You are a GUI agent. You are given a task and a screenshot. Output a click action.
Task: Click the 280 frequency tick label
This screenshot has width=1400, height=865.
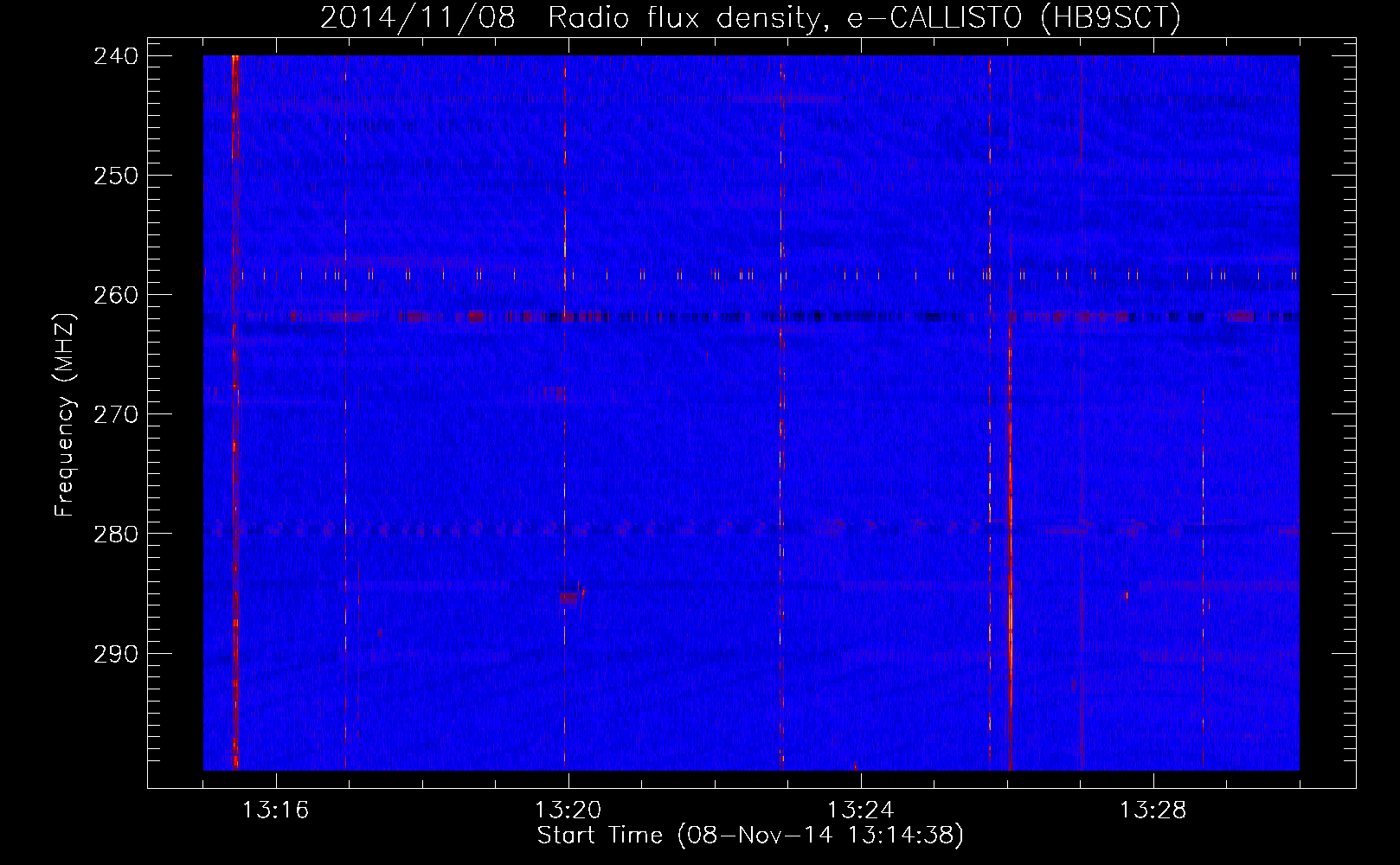click(116, 534)
